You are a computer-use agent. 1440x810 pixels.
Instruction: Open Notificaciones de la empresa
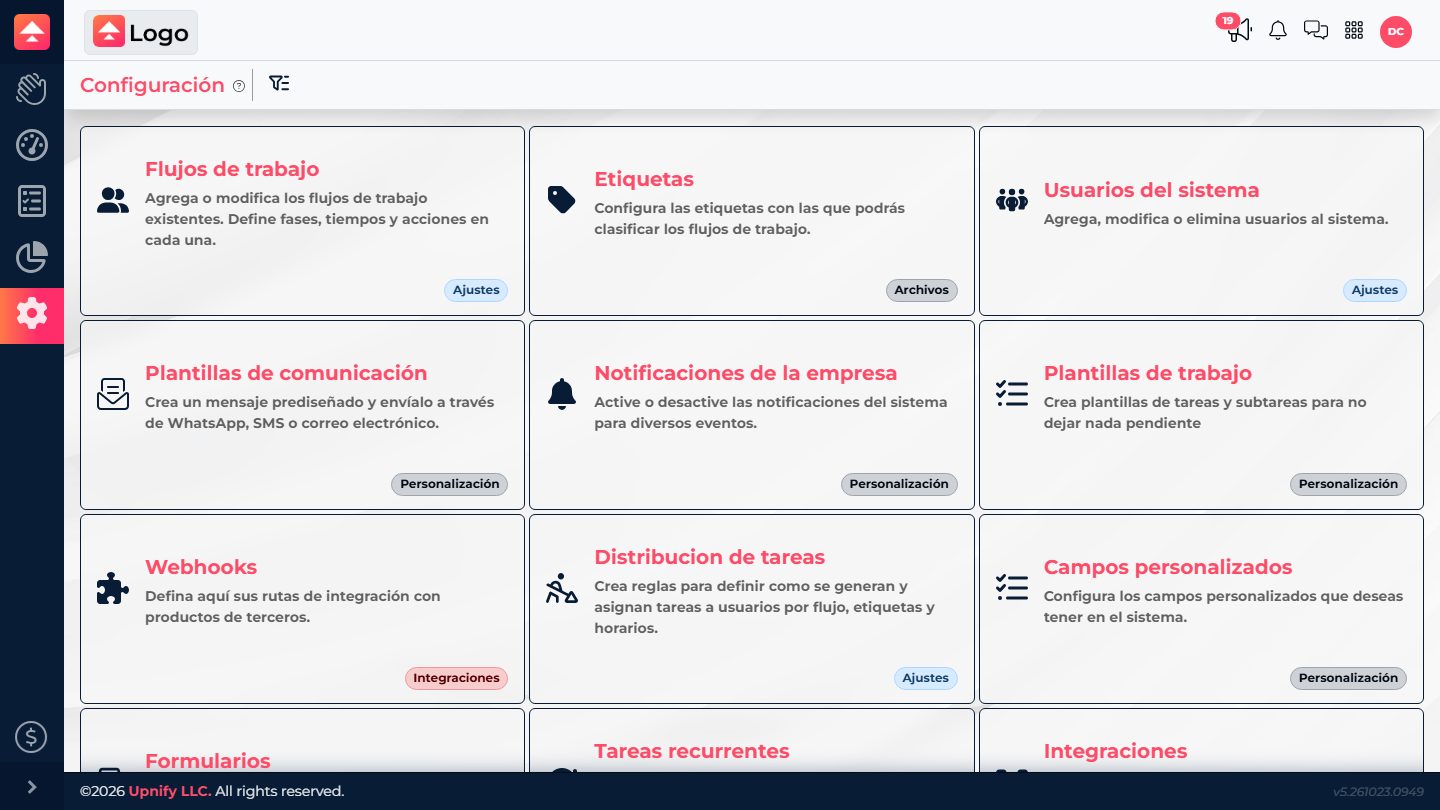tap(752, 415)
